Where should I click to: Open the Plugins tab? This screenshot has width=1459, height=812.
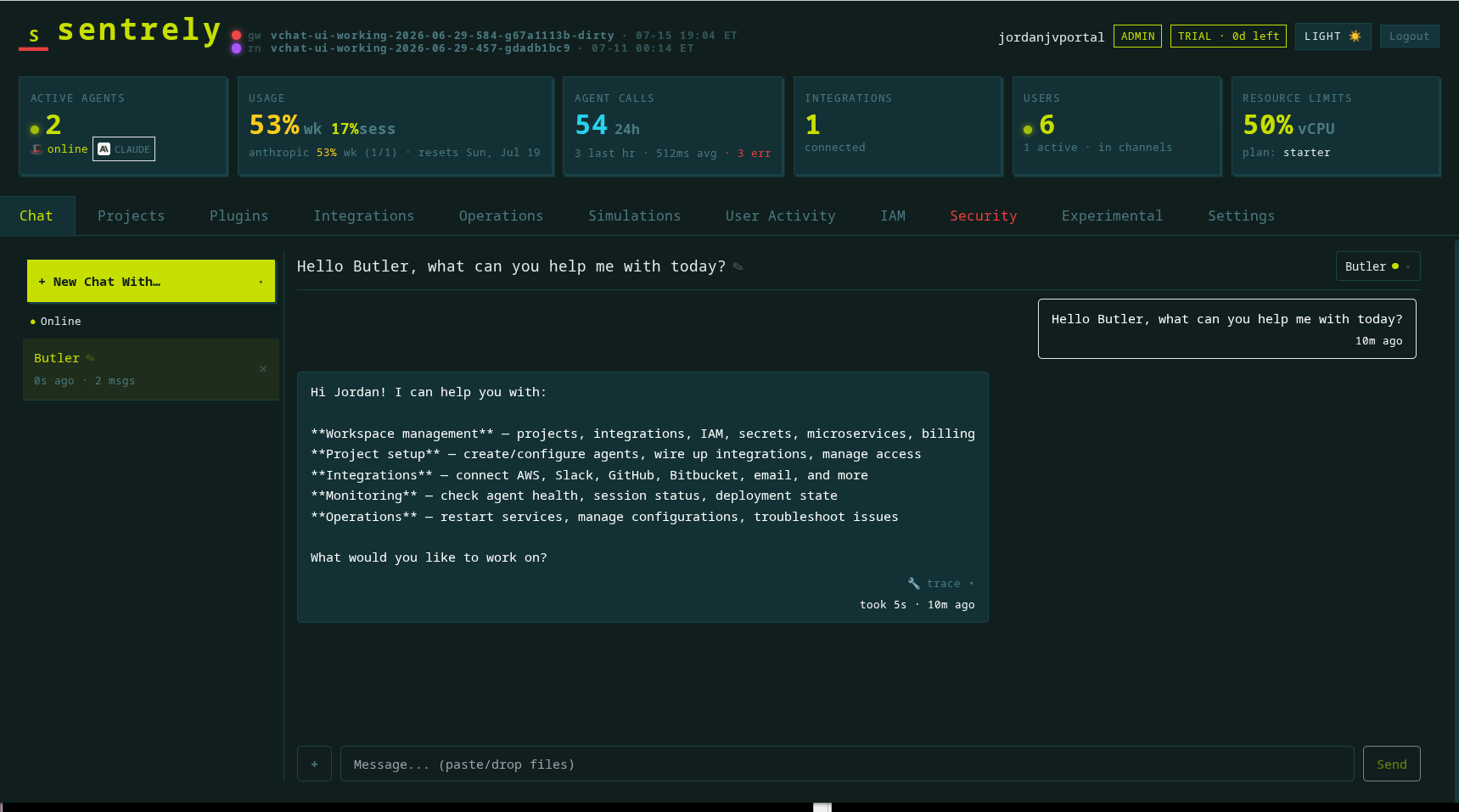coord(238,216)
